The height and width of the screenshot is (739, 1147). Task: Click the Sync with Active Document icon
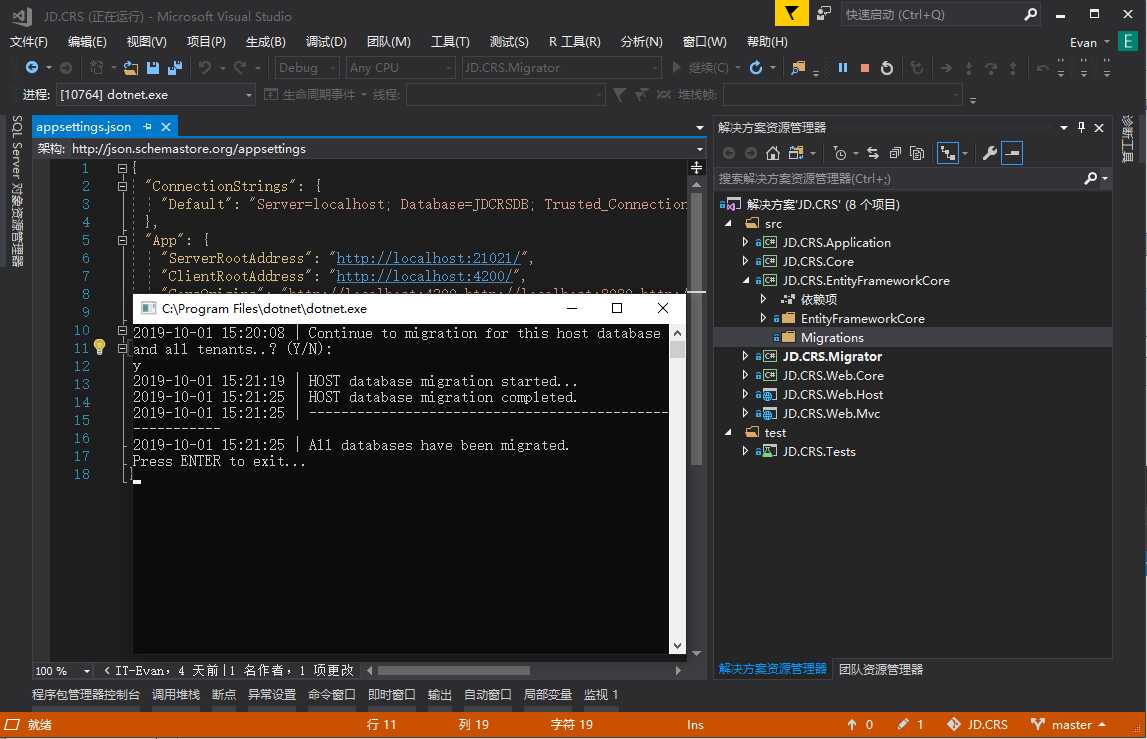(873, 153)
